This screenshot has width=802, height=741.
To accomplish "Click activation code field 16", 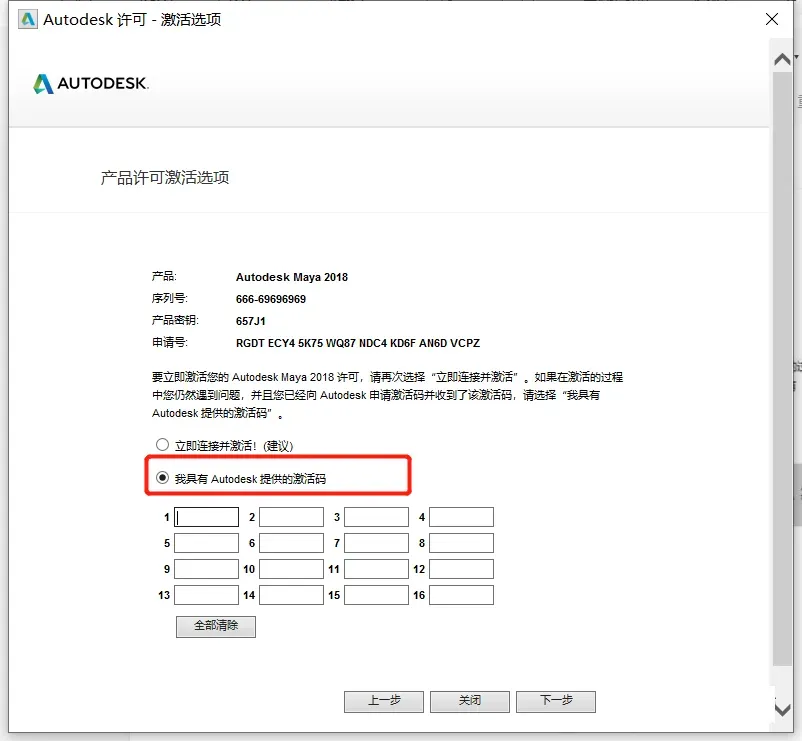I will 461,595.
